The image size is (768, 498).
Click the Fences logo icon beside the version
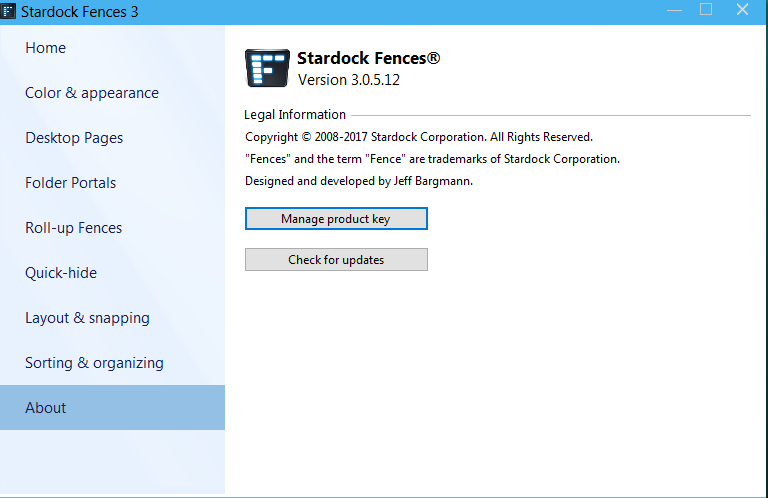pos(267,68)
